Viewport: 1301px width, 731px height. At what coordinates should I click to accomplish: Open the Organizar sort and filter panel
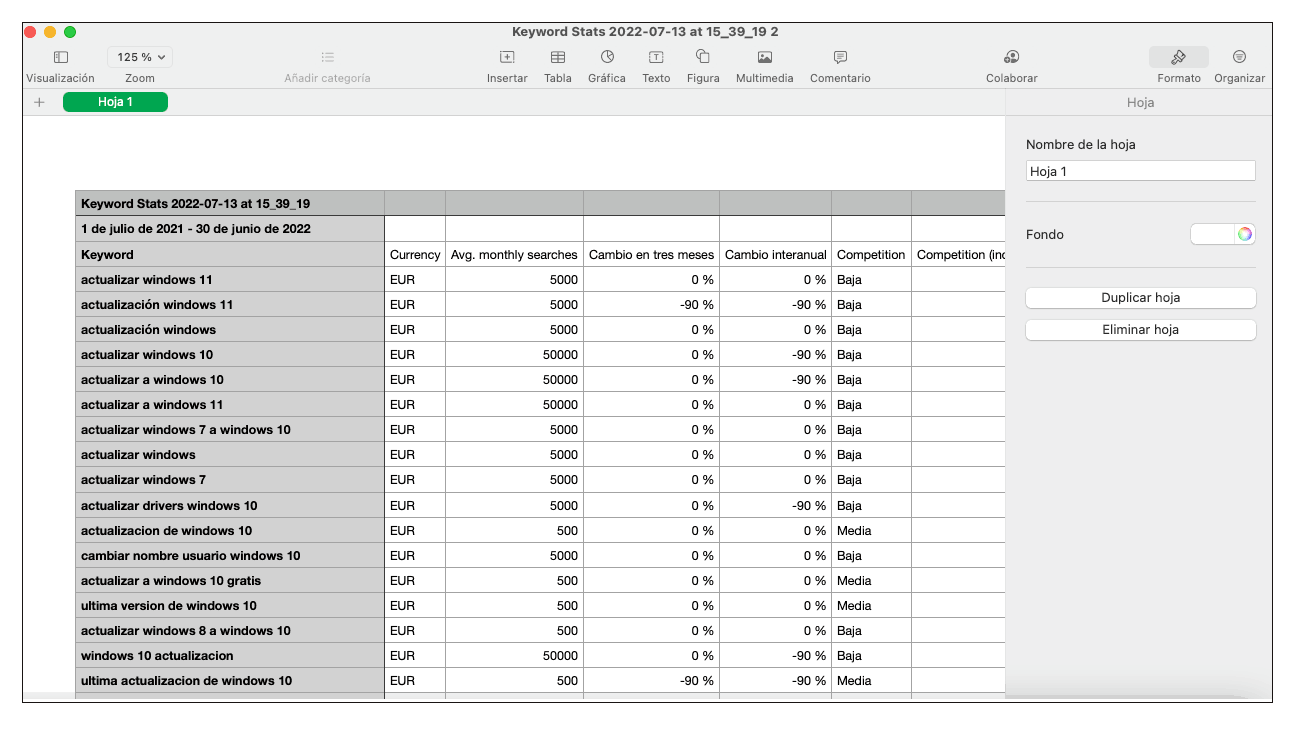(x=1239, y=58)
